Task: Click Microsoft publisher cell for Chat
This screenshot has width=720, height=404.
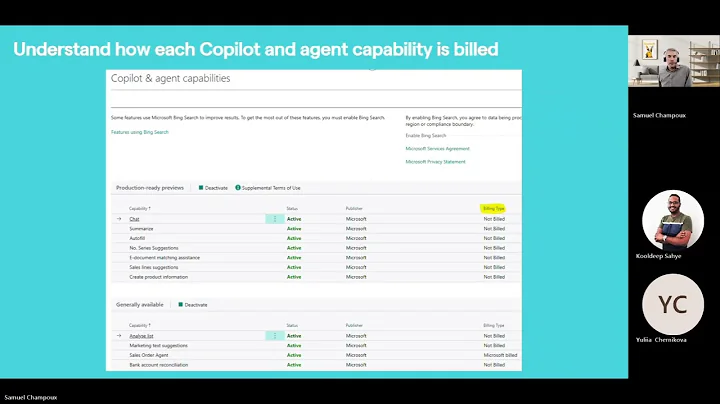Action: 356,219
